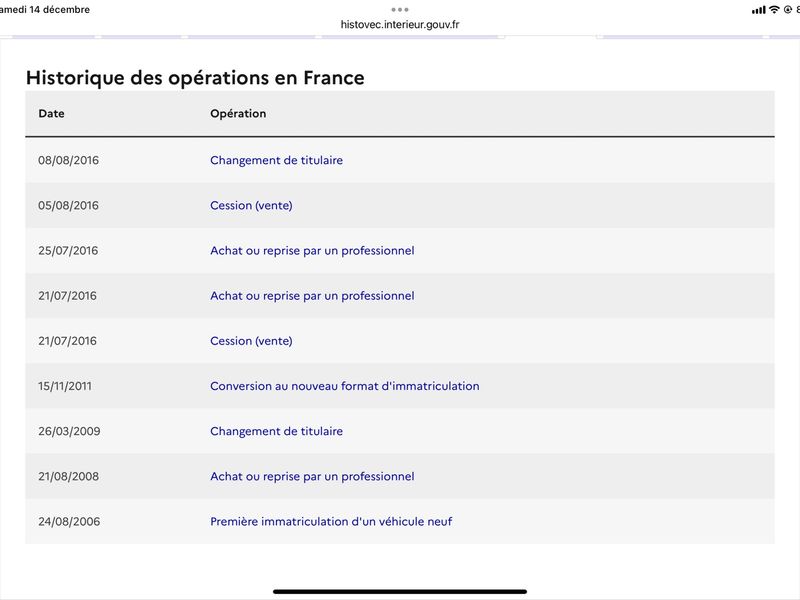
Task: Tap the home indicator bar at the bottom
Action: pos(399,591)
